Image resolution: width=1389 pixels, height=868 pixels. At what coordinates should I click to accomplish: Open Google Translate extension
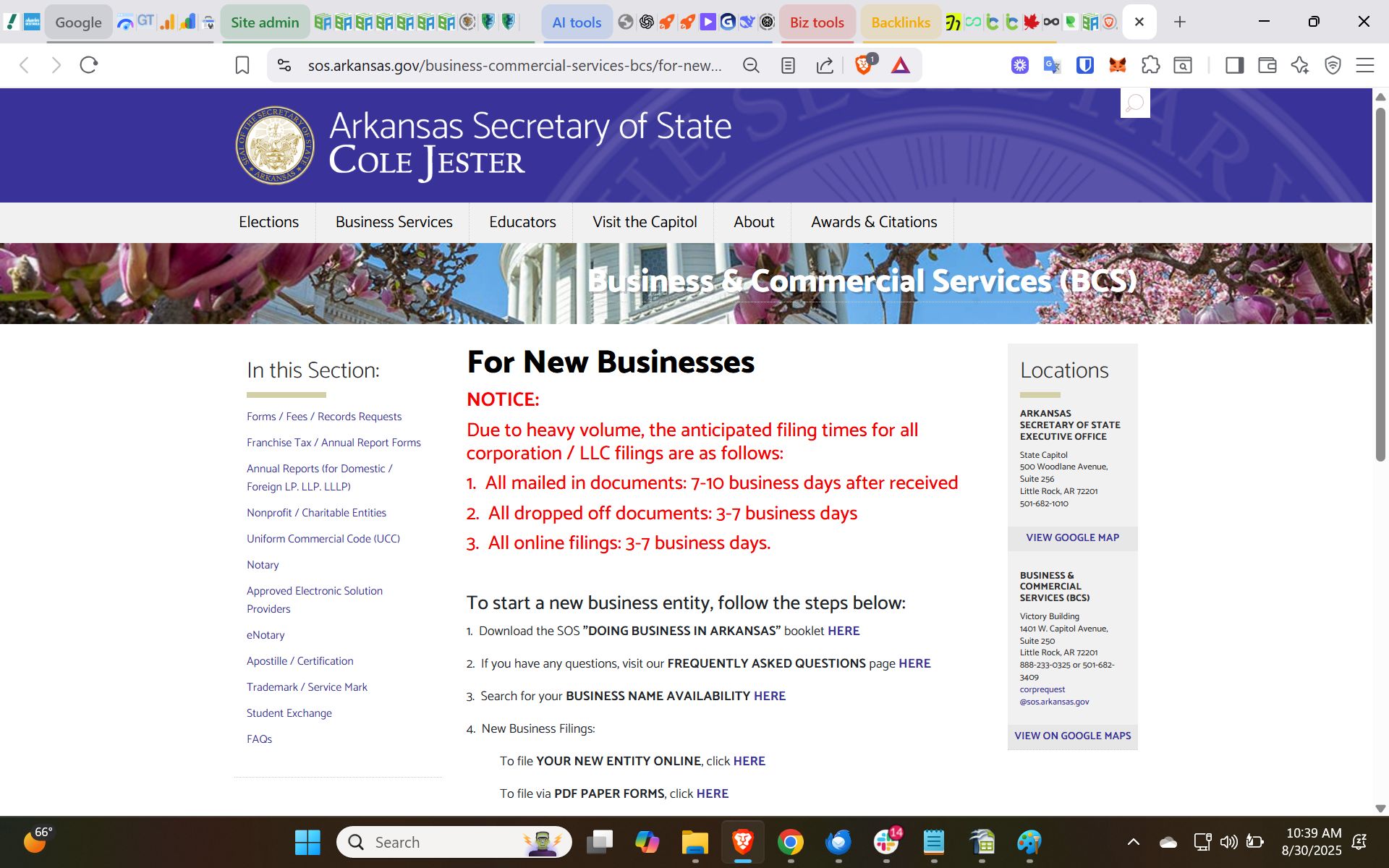[1051, 65]
